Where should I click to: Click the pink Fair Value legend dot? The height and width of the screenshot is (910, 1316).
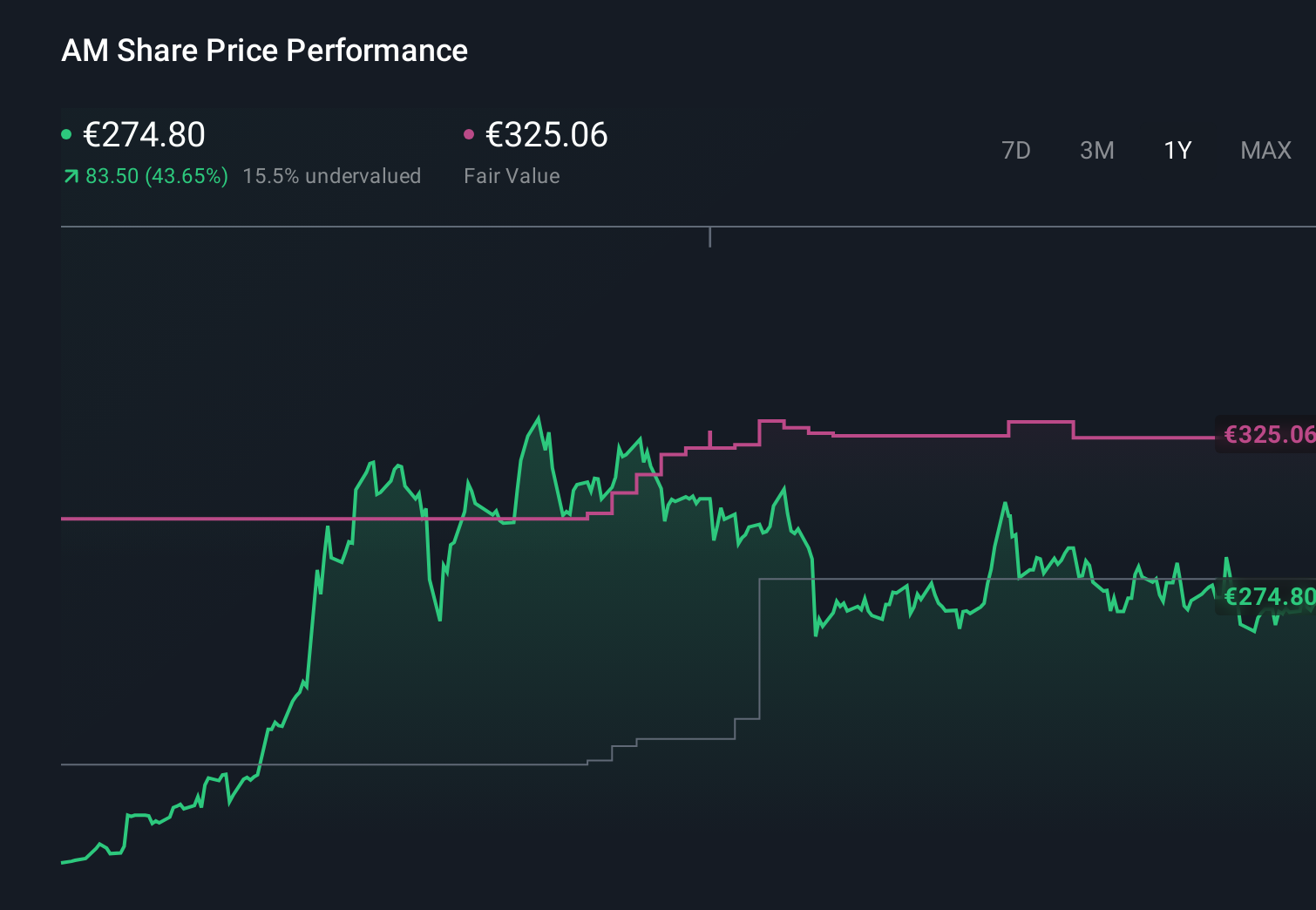[470, 133]
